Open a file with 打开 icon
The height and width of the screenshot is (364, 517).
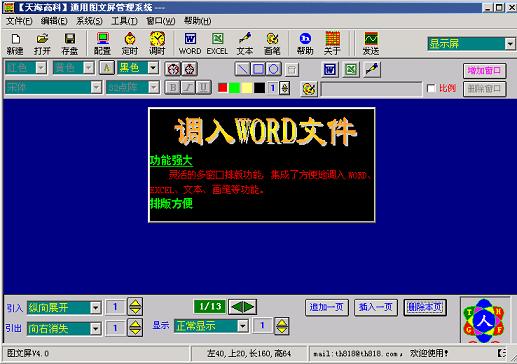point(42,44)
